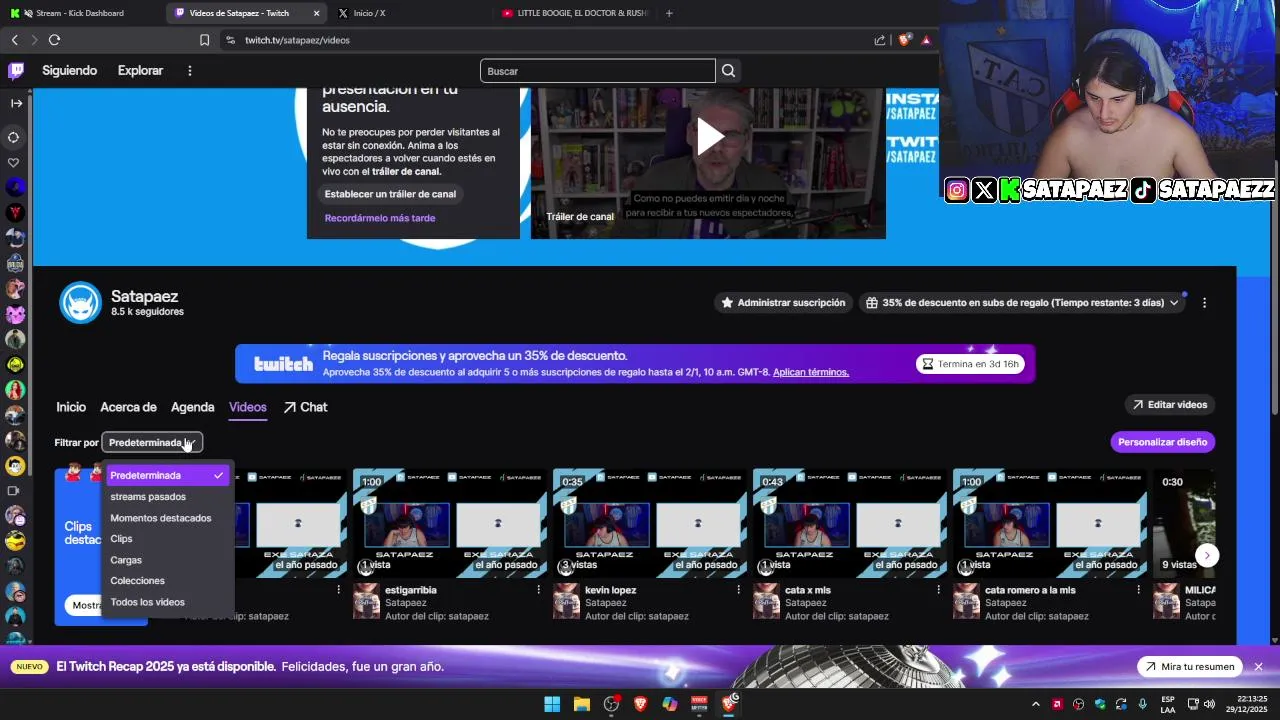Click Siguiendo in Twitch top nav
The image size is (1280, 720).
point(70,71)
